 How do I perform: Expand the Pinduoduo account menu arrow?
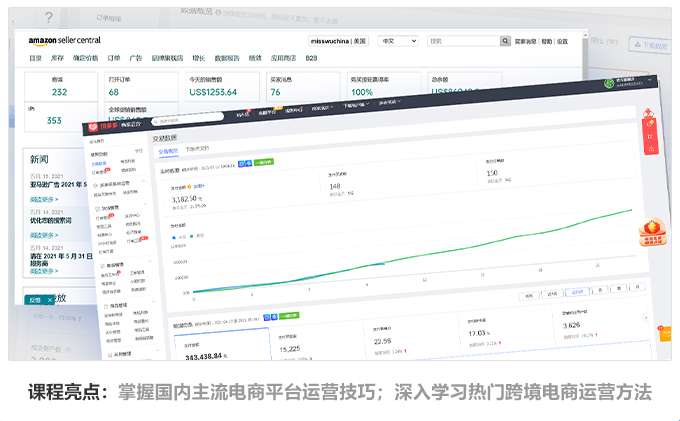[x=650, y=80]
